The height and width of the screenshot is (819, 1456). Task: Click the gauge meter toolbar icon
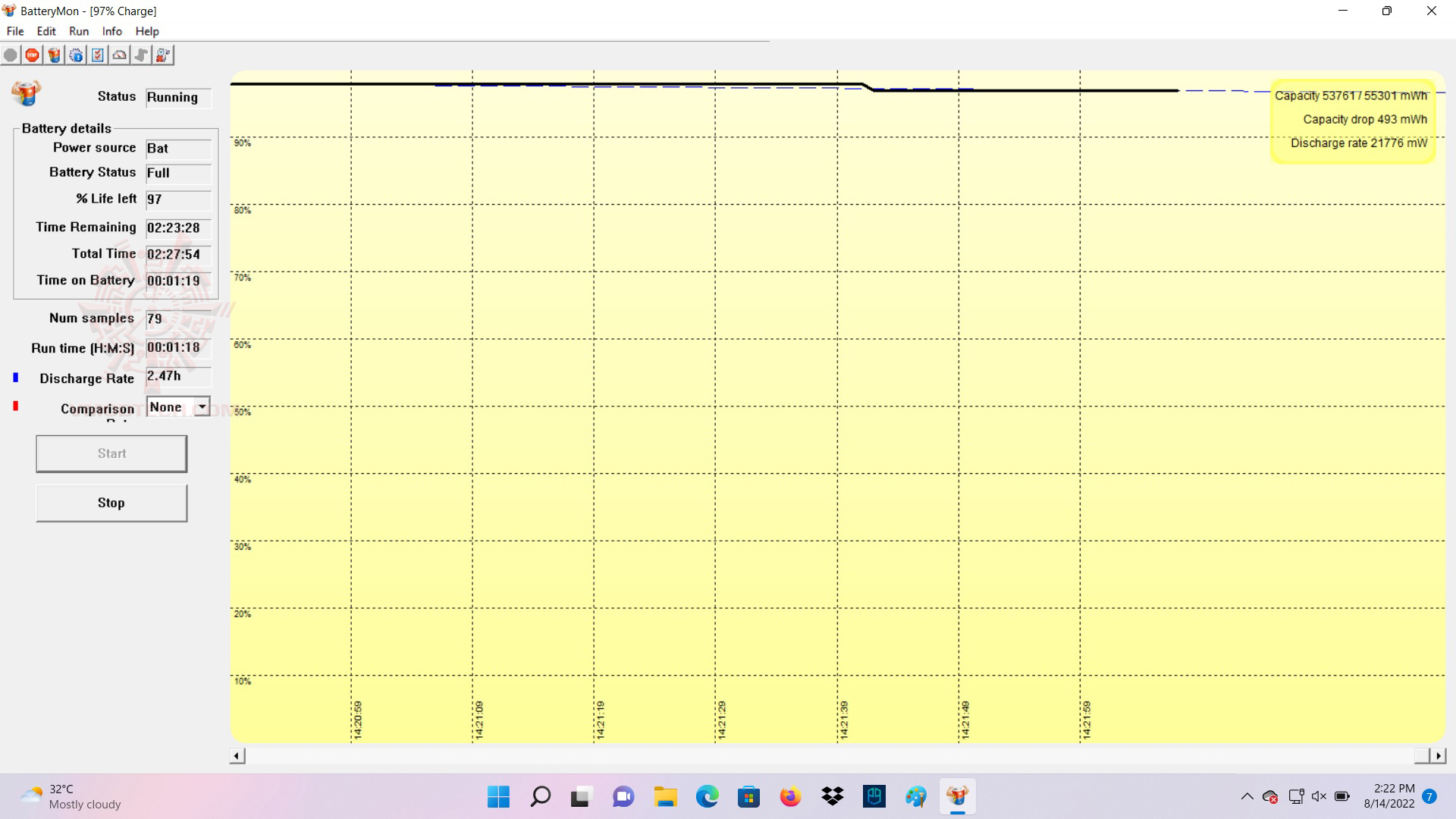tap(120, 55)
